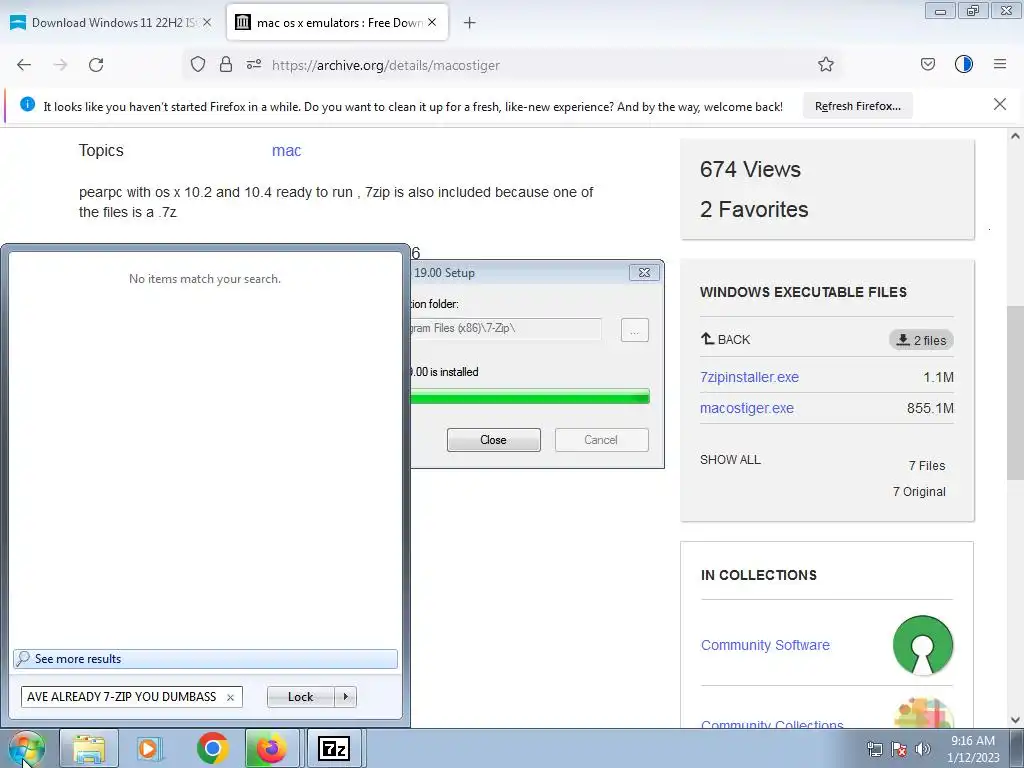Open '7 Files' listing link

pyautogui.click(x=927, y=466)
